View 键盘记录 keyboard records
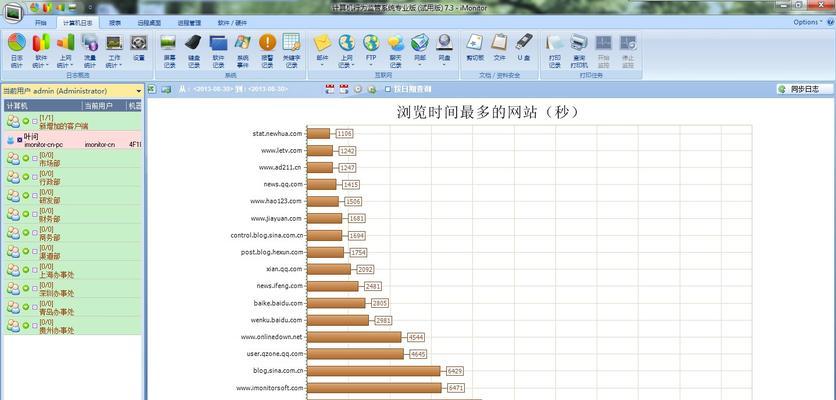The height and width of the screenshot is (400, 836). [194, 51]
